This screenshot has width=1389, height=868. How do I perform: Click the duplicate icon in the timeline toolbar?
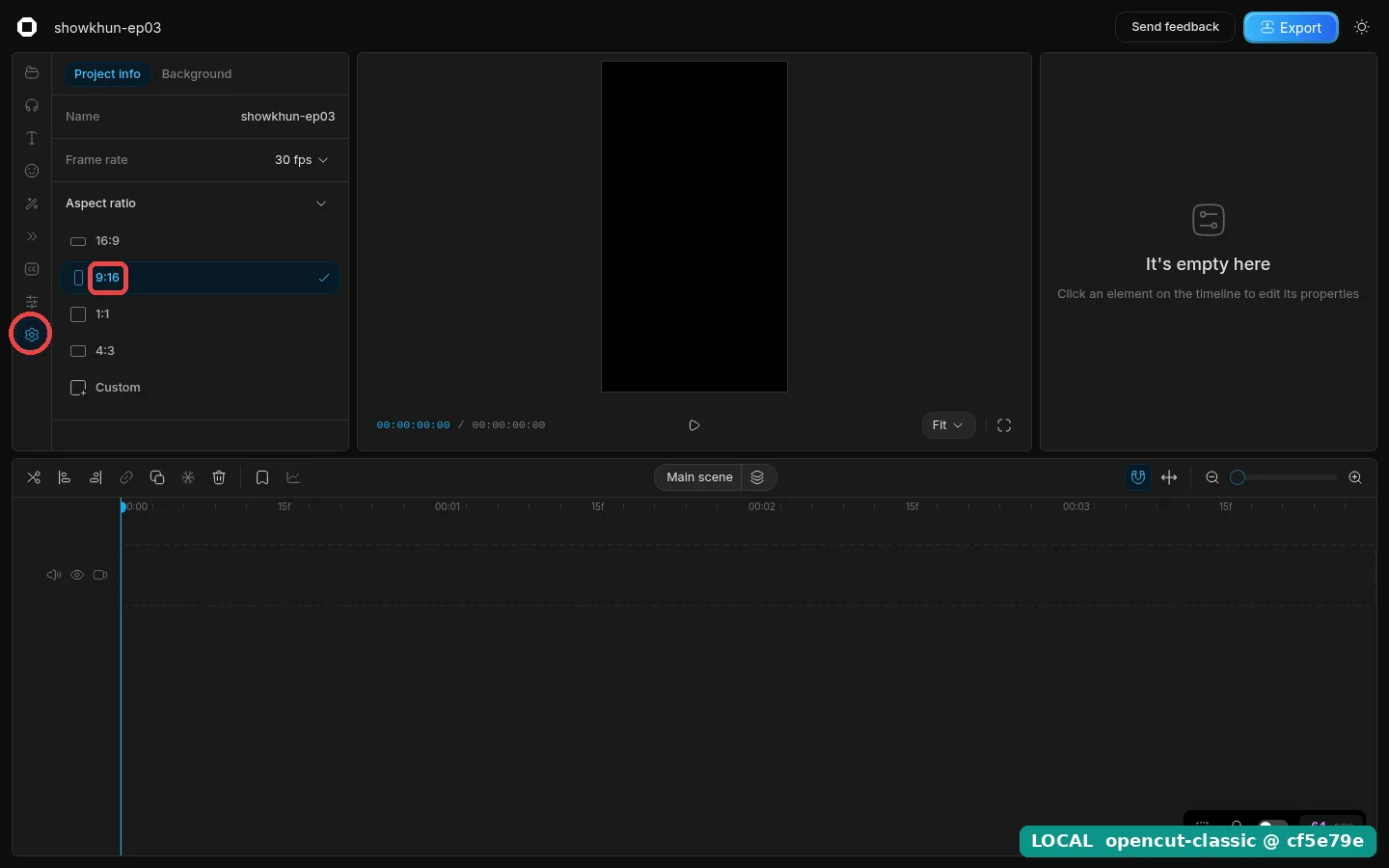tap(157, 477)
